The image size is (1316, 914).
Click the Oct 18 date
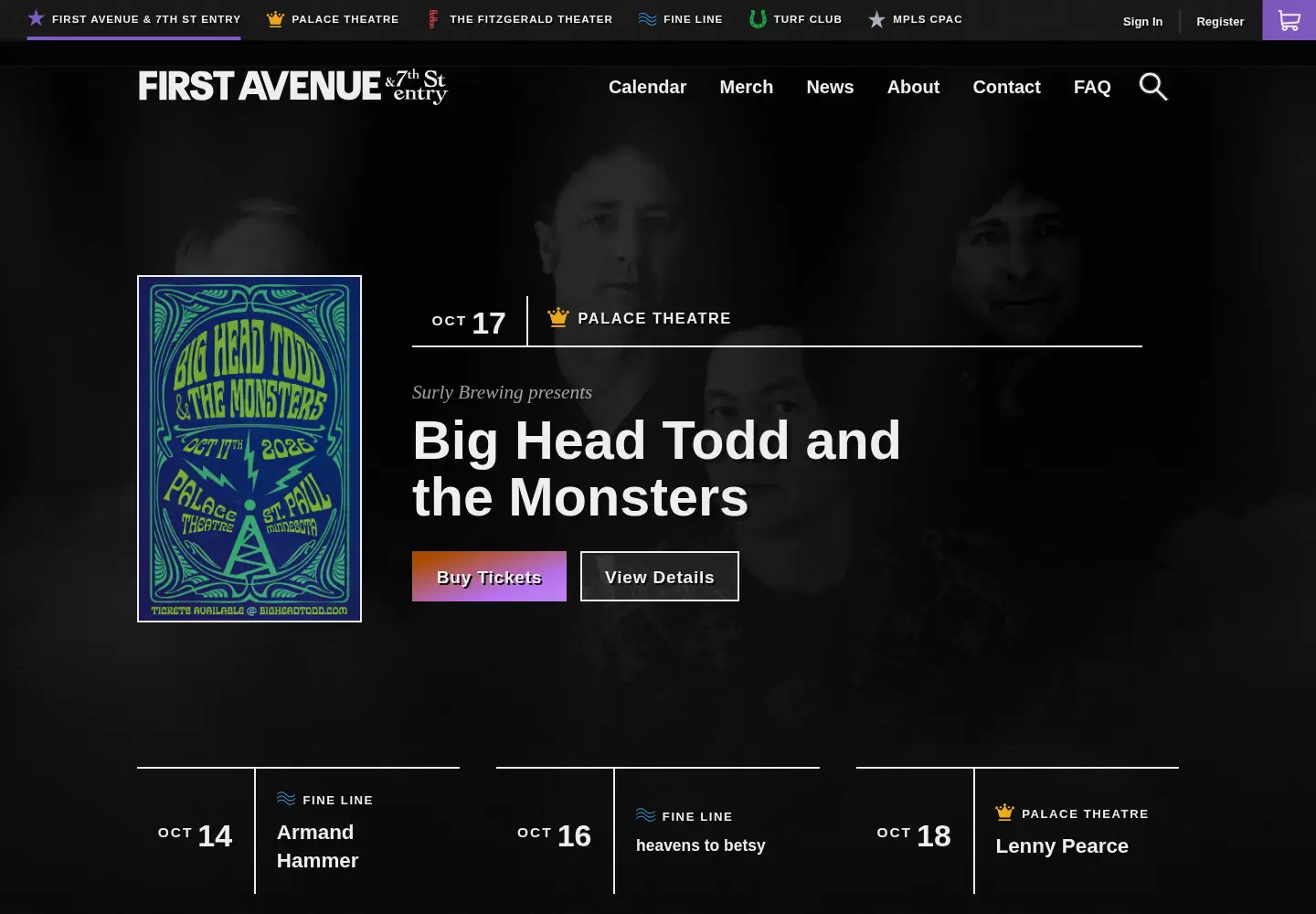pyautogui.click(x=914, y=835)
